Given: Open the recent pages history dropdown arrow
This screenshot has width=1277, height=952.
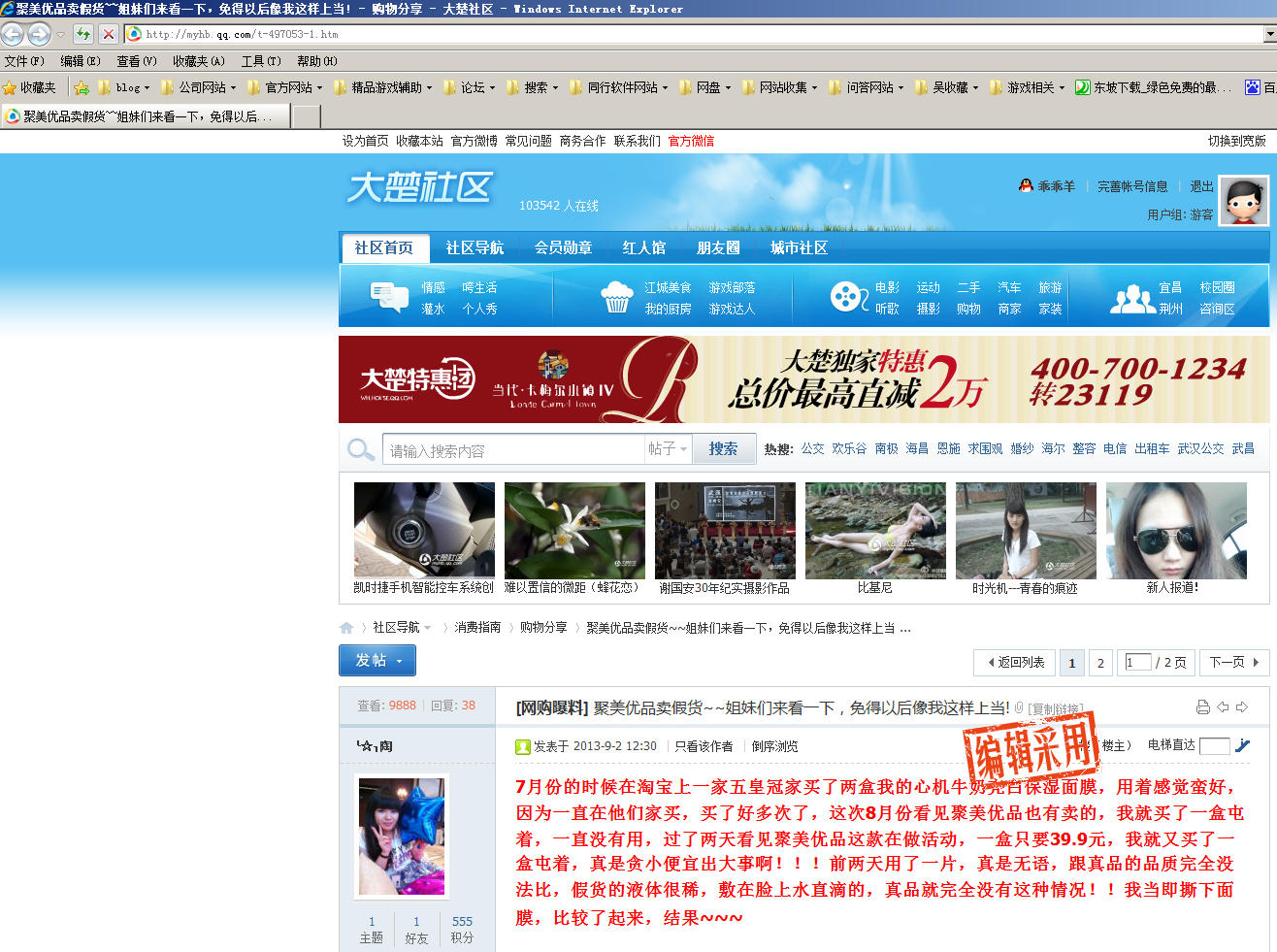Looking at the screenshot, I should click(60, 34).
